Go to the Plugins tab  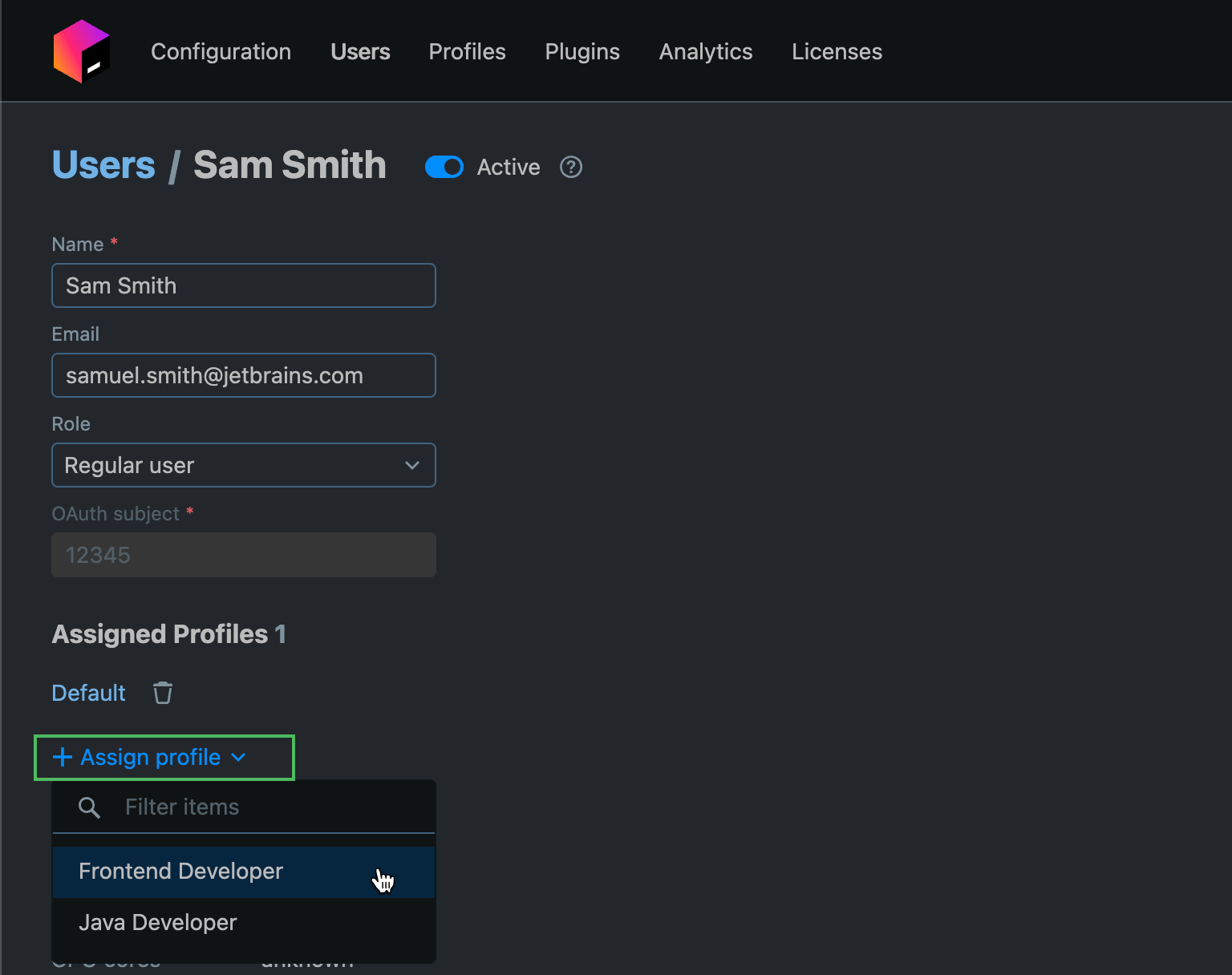pos(582,51)
